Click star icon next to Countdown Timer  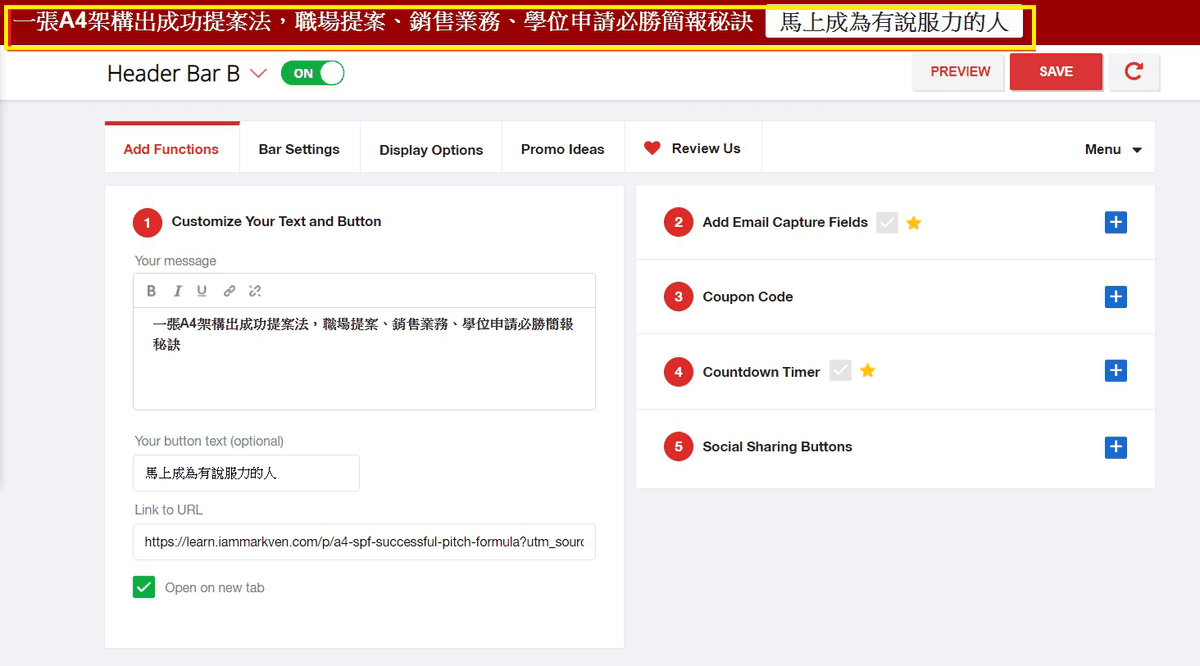(x=867, y=371)
